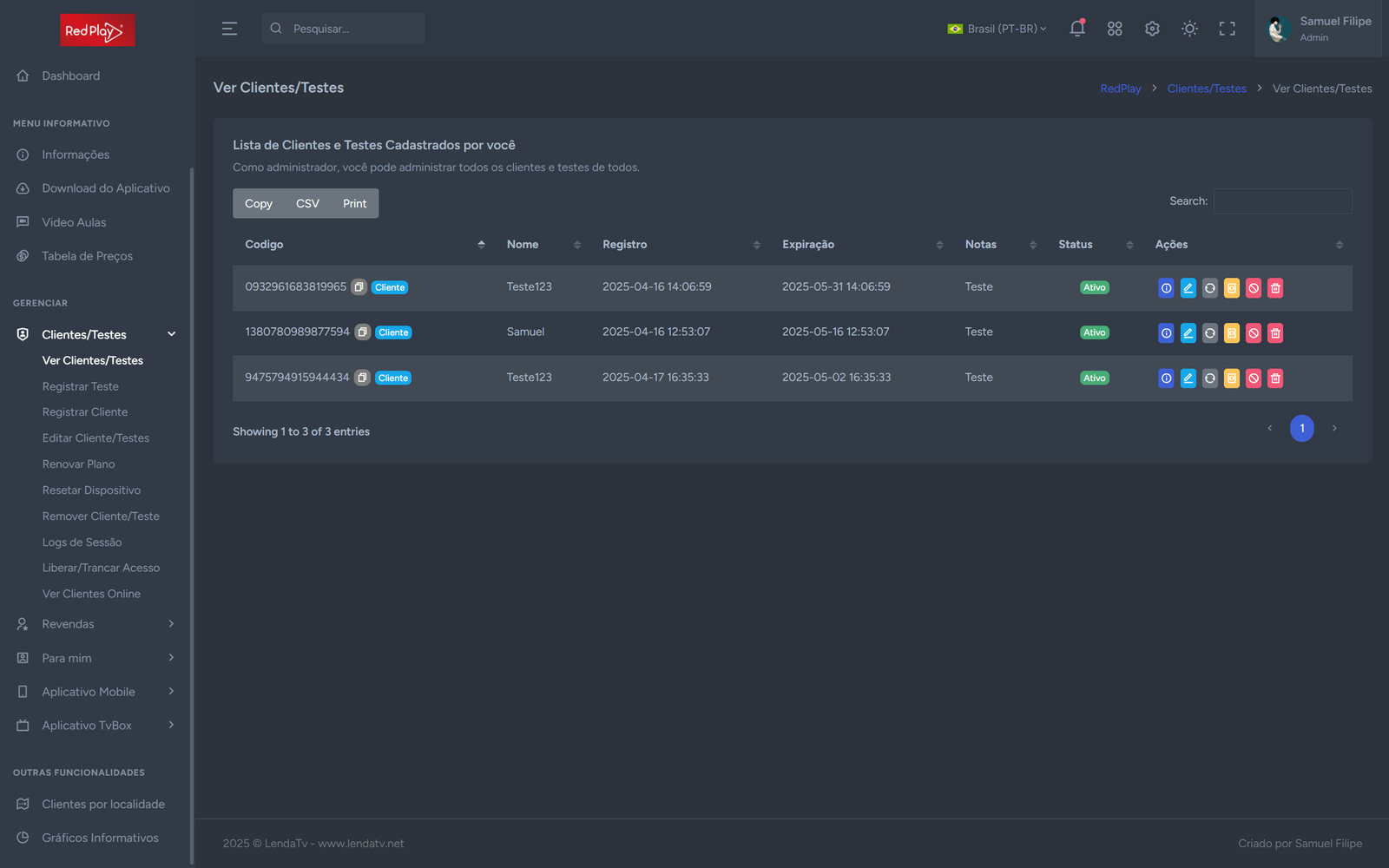Image resolution: width=1389 pixels, height=868 pixels.
Task: Open Download do Aplicativo
Action: click(106, 188)
